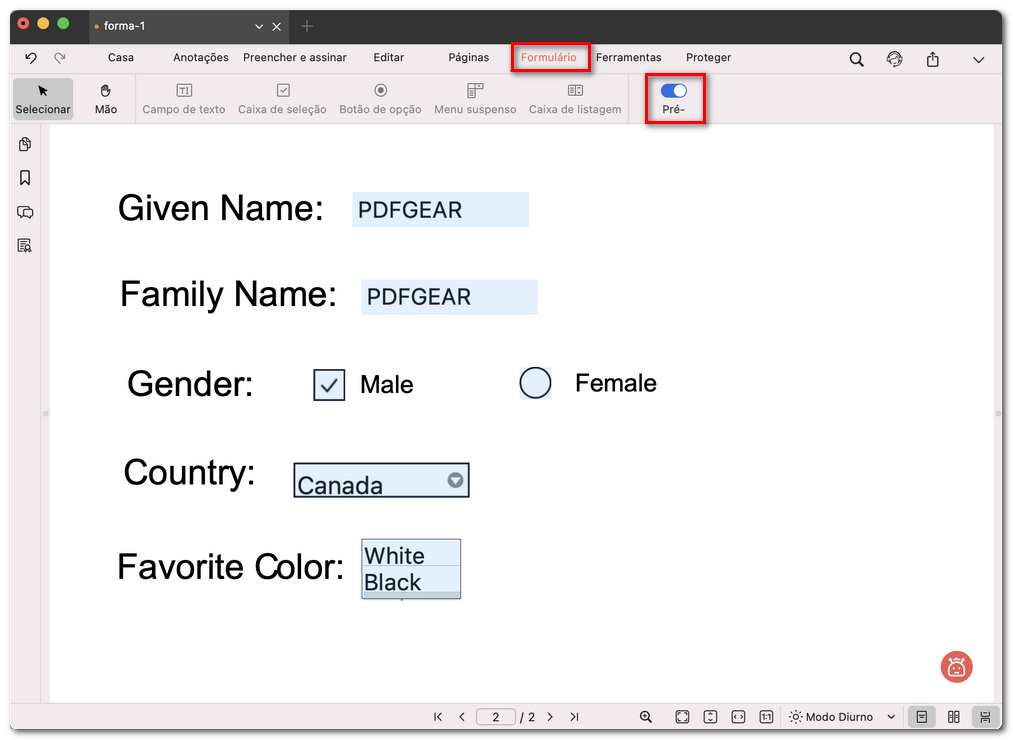Screen dimensions: 1013x740
Task: Open the comments panel
Action: pos(25,212)
